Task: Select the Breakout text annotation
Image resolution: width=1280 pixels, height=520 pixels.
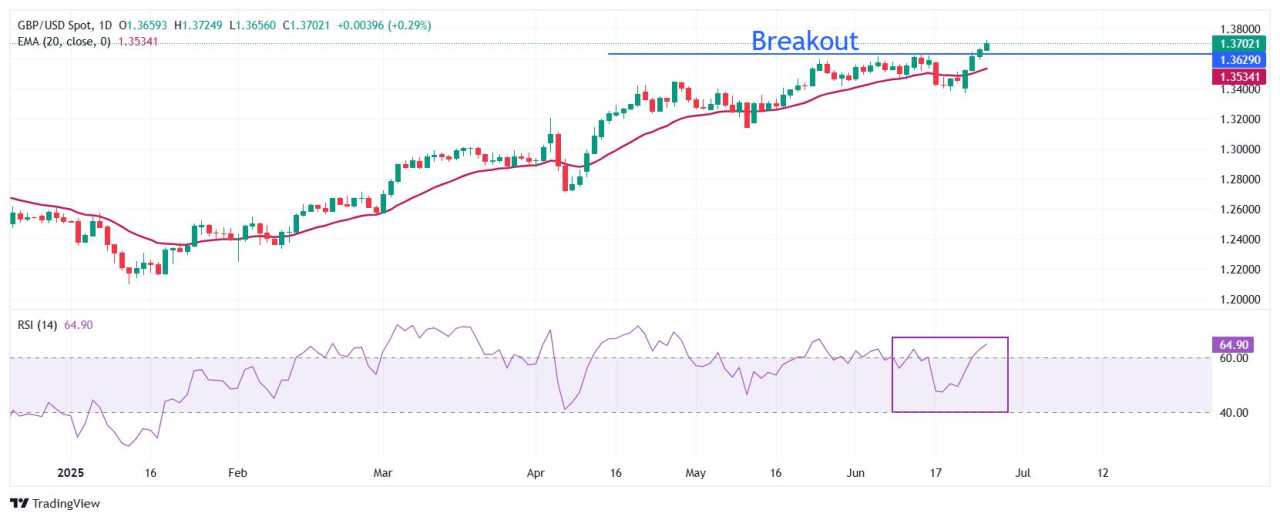Action: [804, 41]
